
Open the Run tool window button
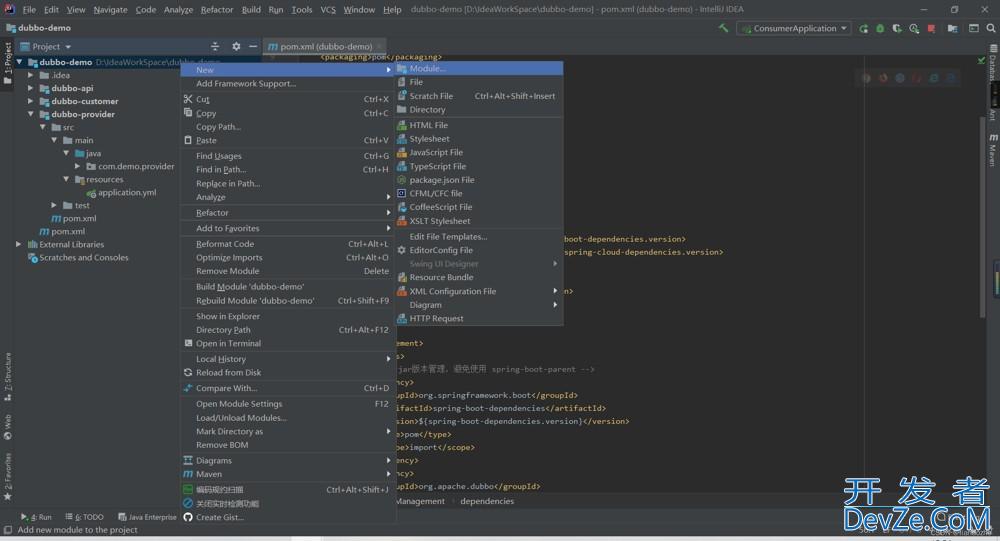[36, 517]
